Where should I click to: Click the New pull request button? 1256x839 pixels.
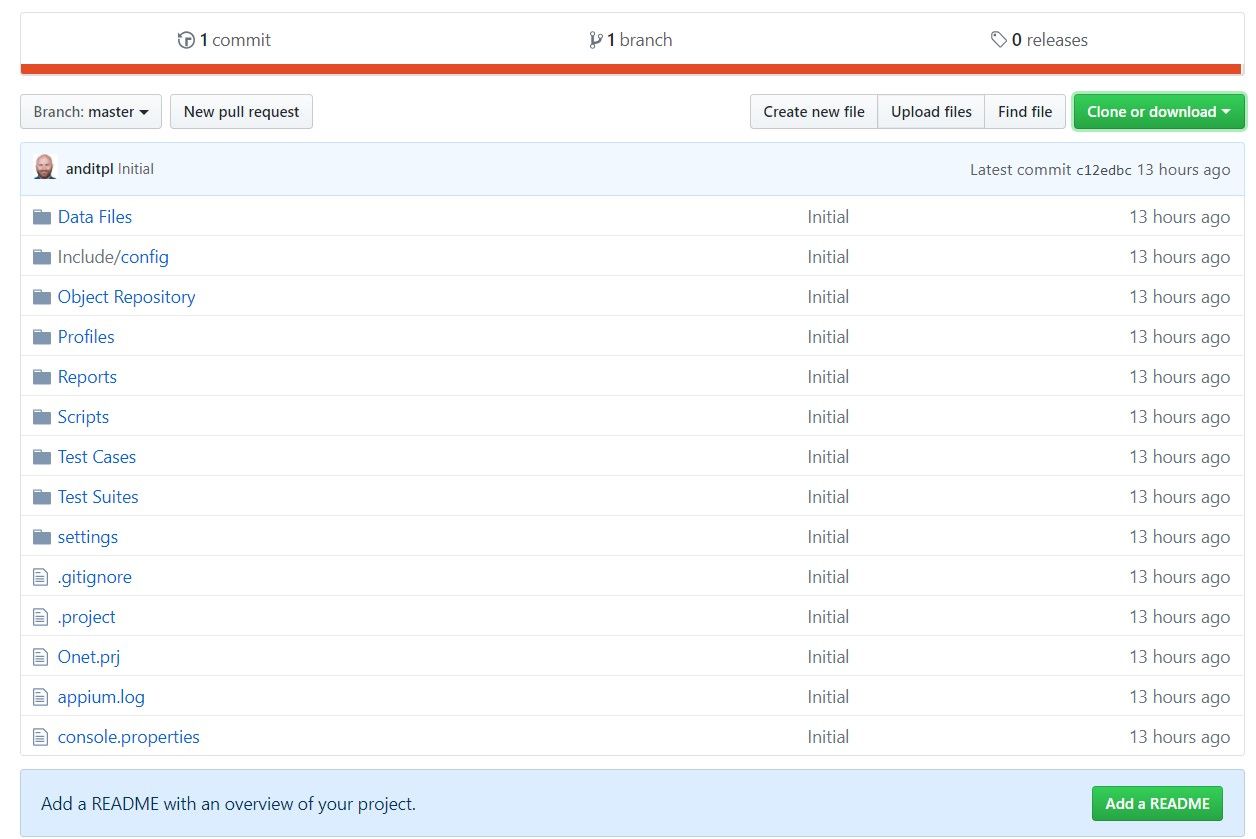241,112
